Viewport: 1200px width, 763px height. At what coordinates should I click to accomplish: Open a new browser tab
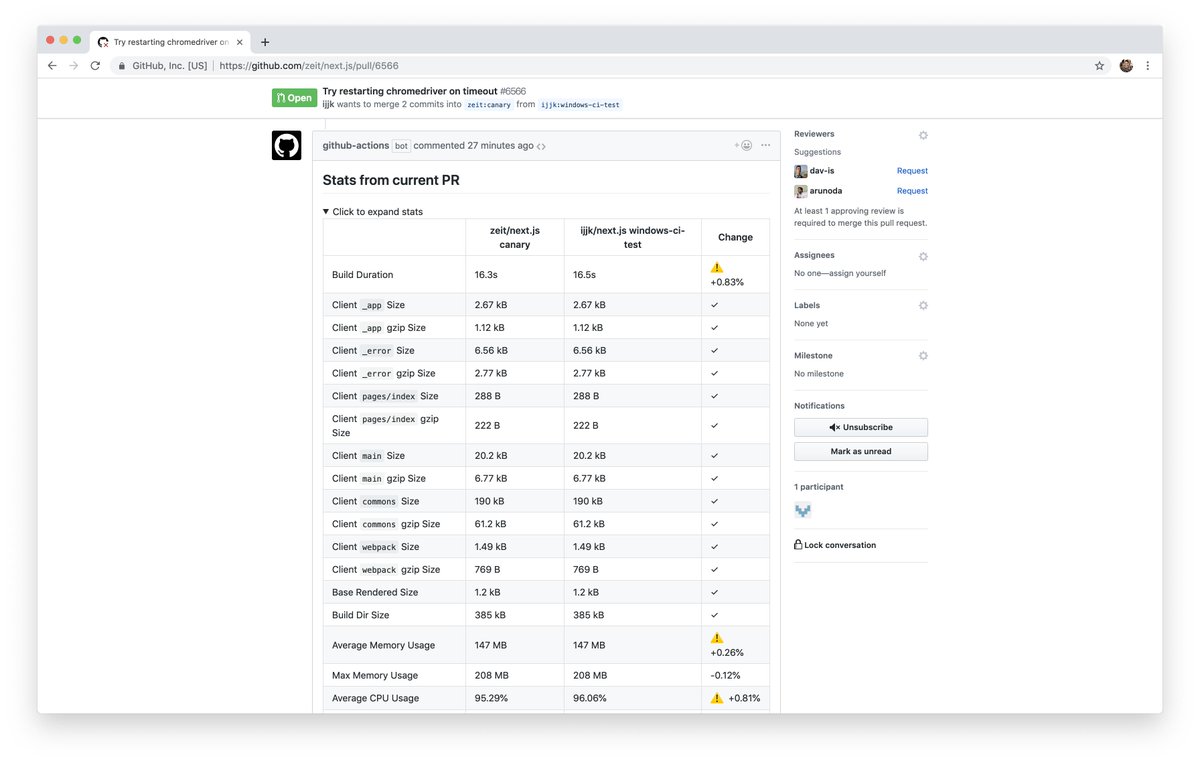tap(265, 42)
